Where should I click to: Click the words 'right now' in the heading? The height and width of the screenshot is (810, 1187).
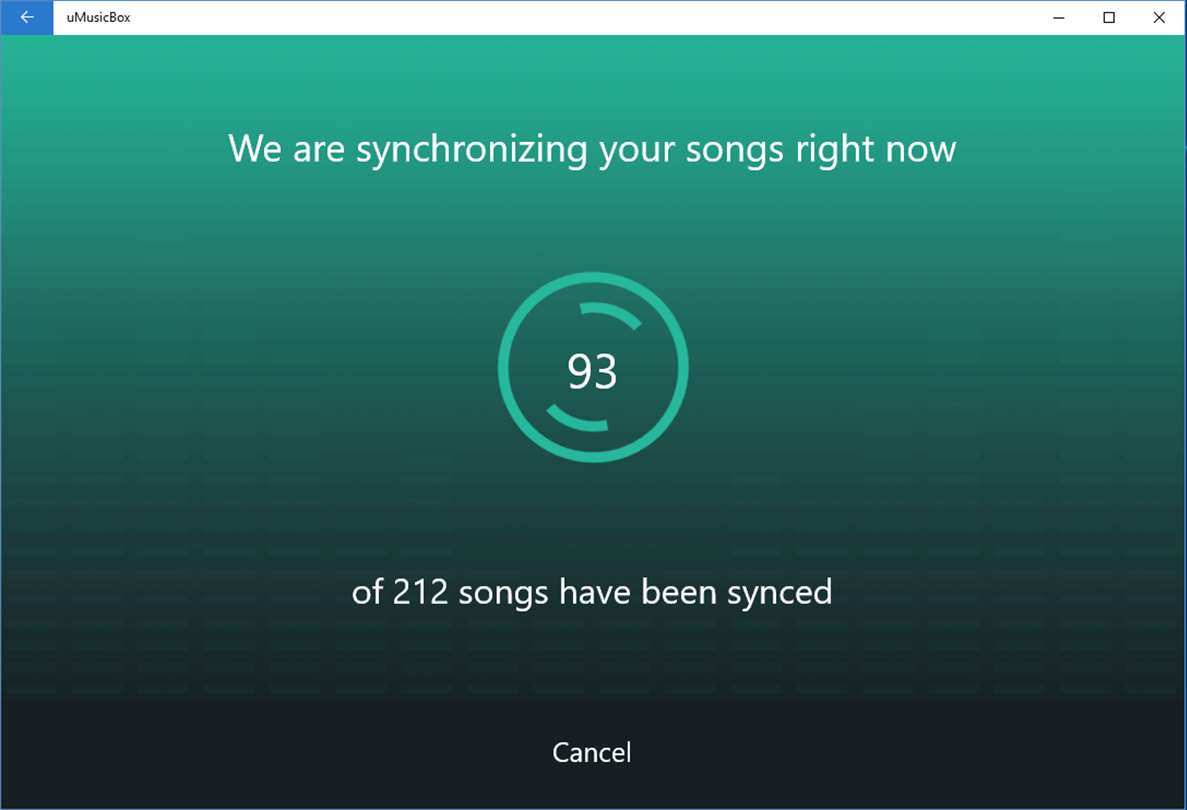coord(876,150)
